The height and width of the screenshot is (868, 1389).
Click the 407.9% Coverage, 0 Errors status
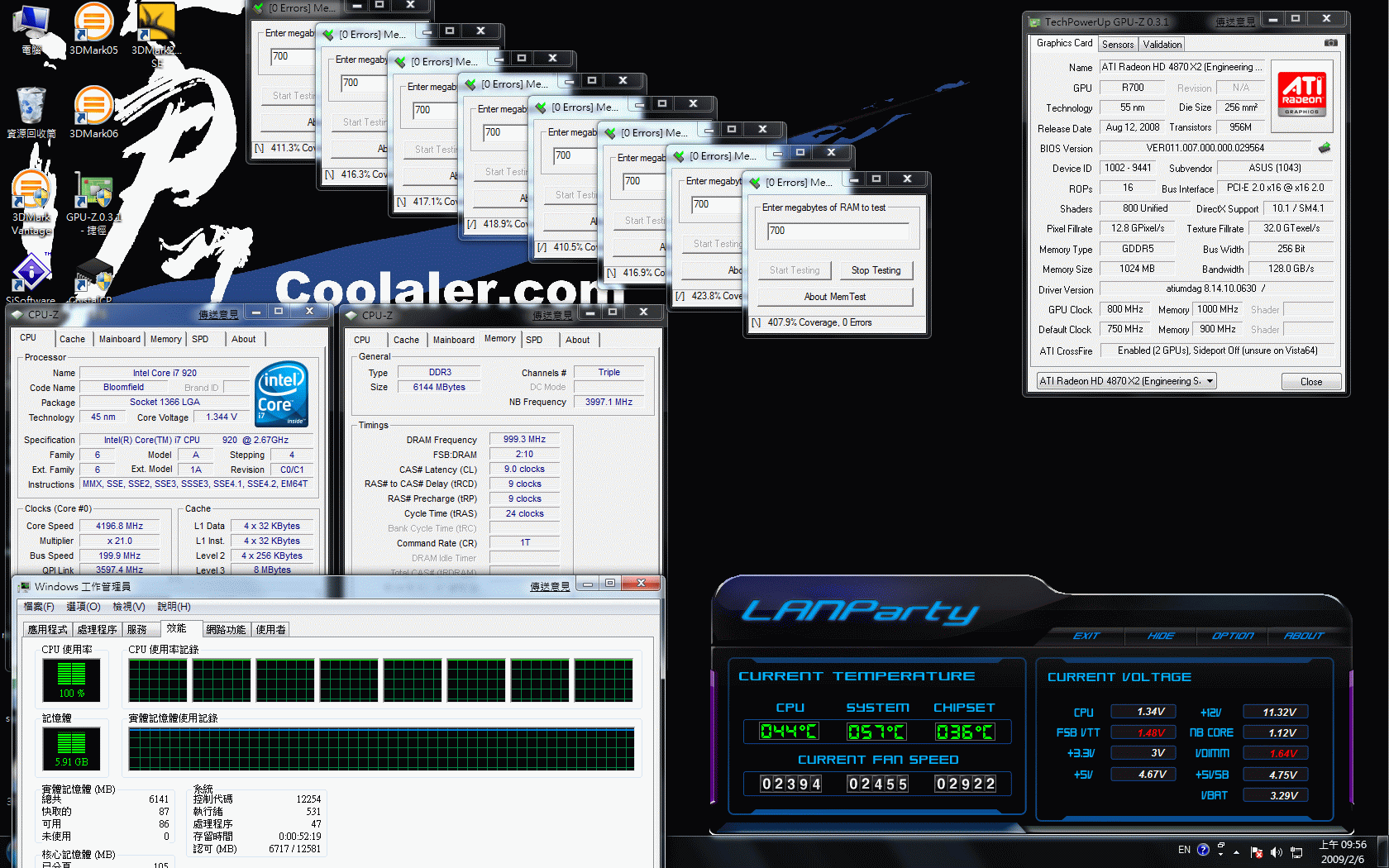(x=819, y=322)
